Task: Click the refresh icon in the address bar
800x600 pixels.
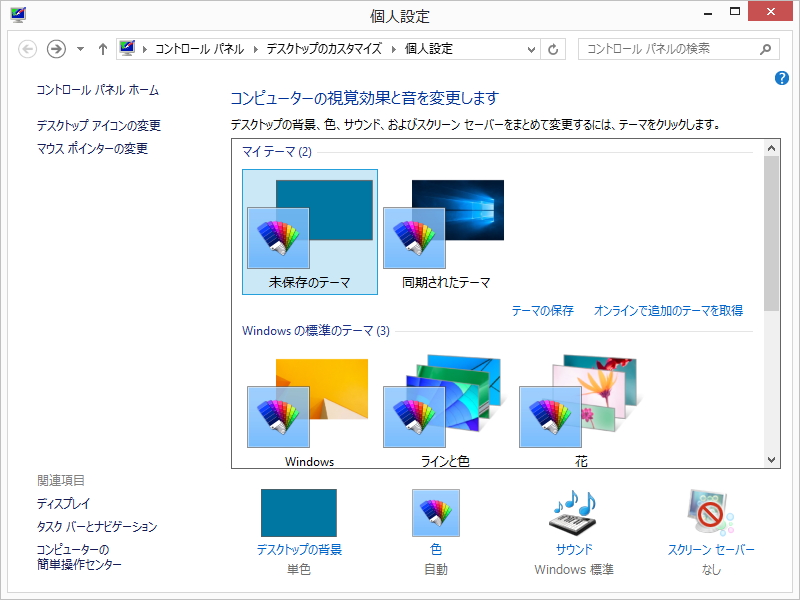Action: (555, 48)
